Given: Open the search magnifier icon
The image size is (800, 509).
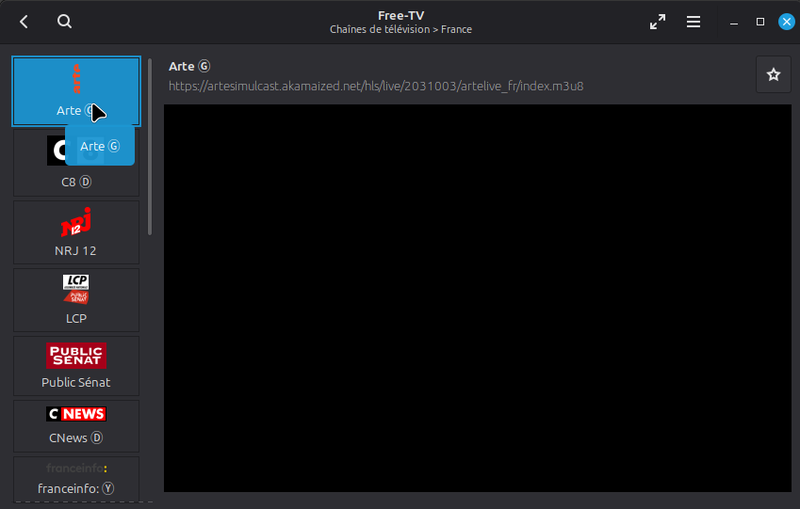Looking at the screenshot, I should (x=64, y=22).
